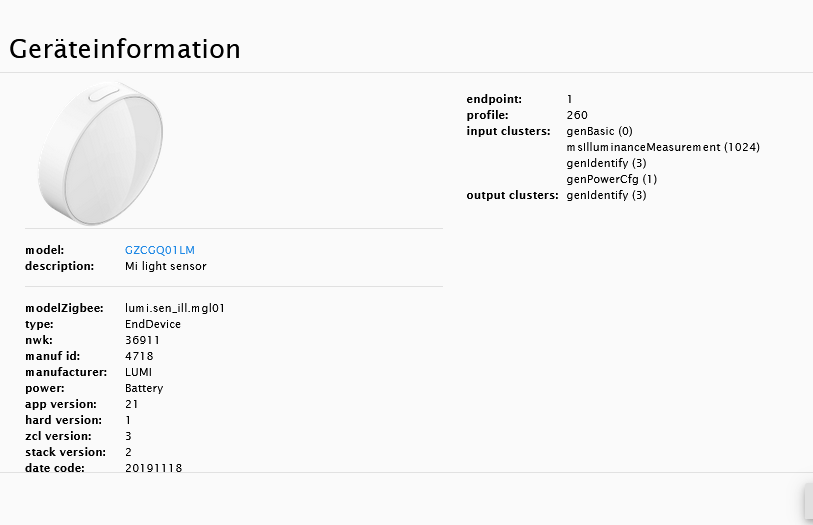813x525 pixels.
Task: Select the manuf id value 4718
Action: coord(139,356)
